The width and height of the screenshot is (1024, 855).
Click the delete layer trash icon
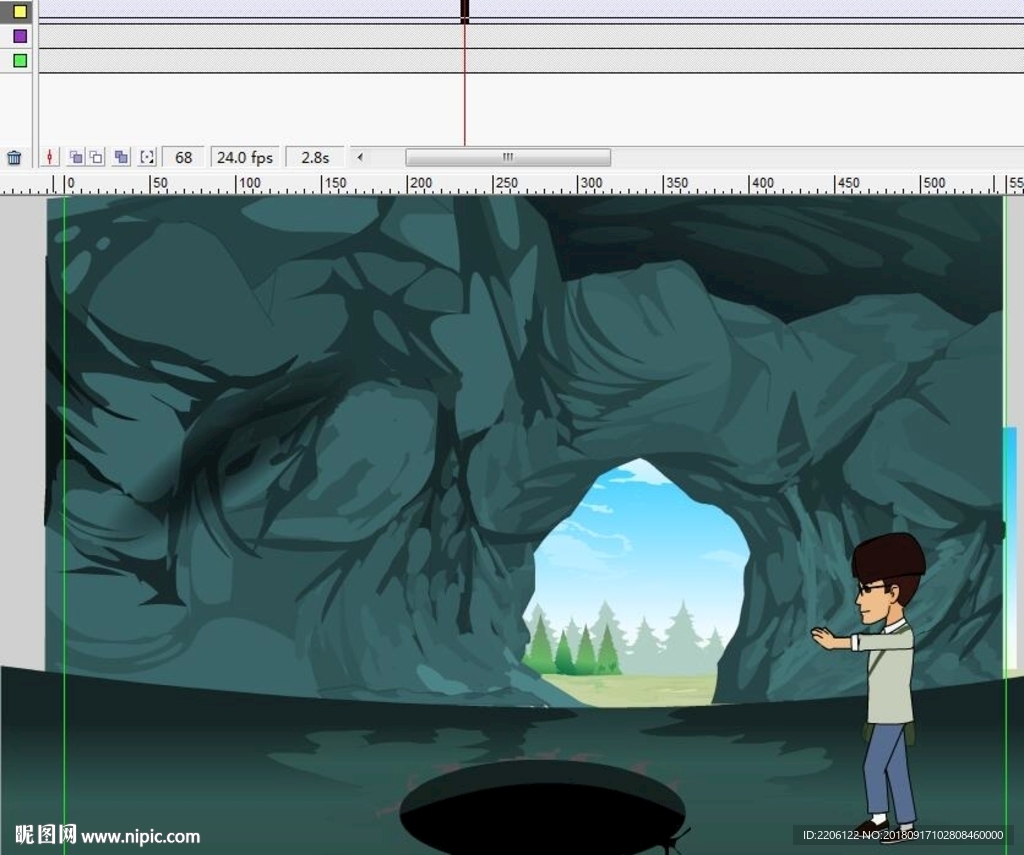click(14, 158)
